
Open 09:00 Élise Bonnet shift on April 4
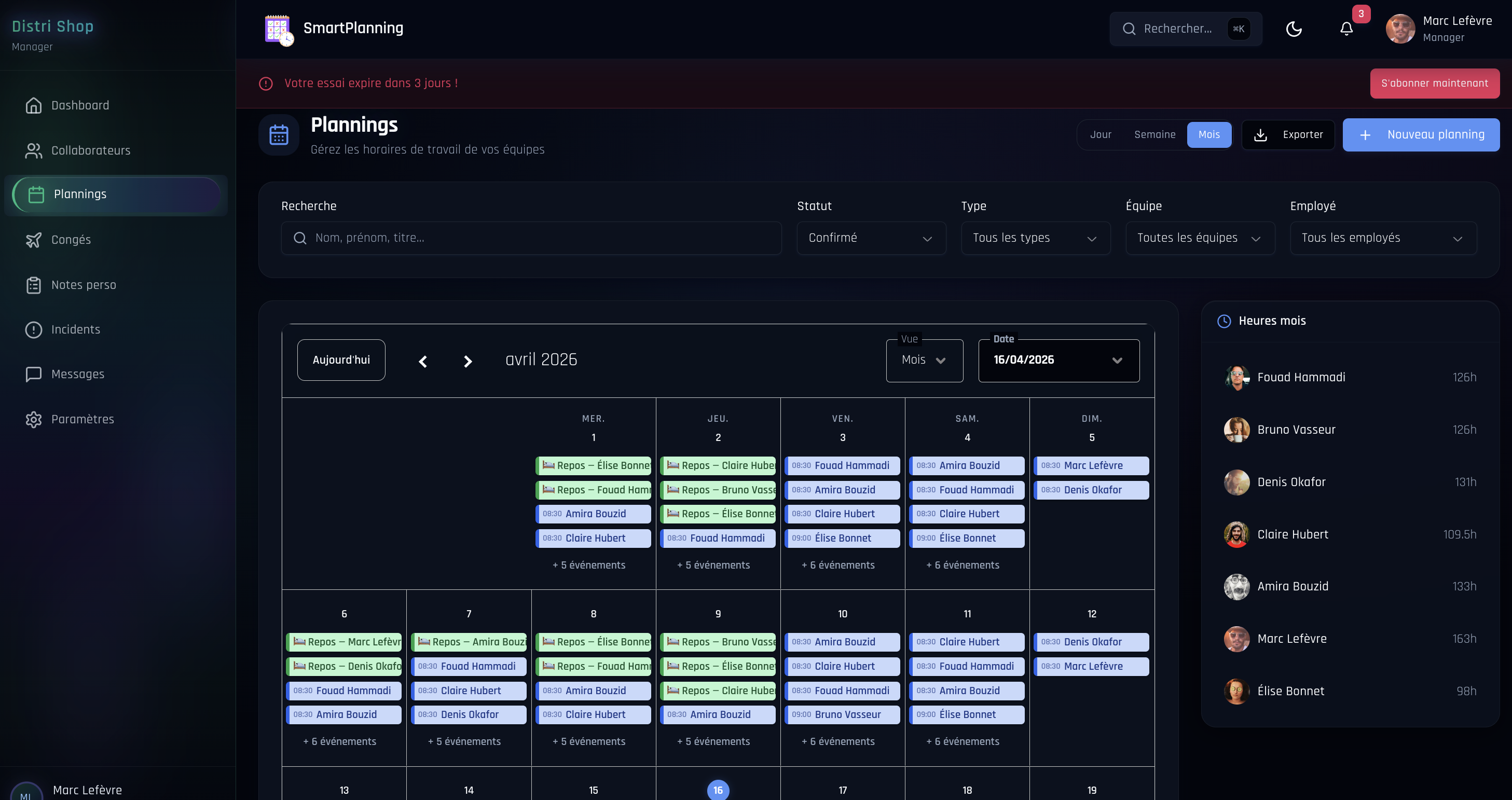tap(967, 539)
